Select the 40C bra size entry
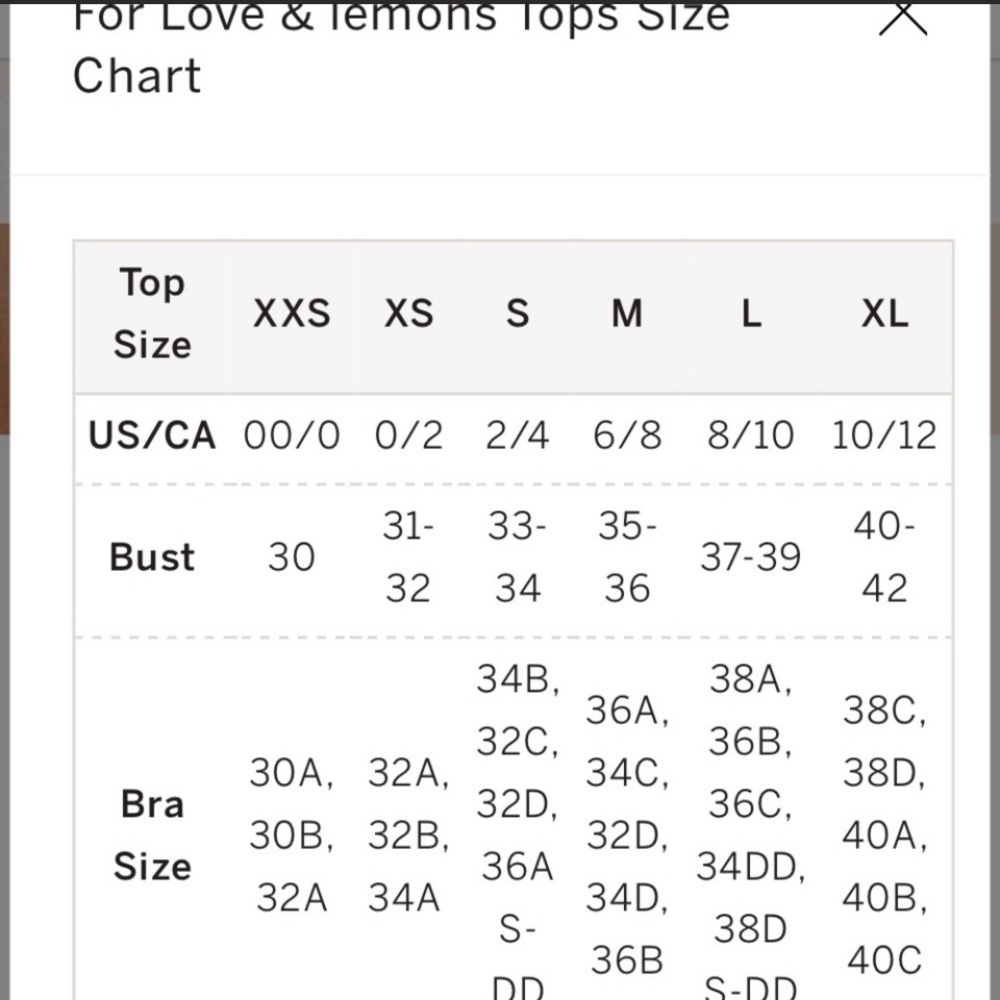1000x1000 pixels. 884,960
